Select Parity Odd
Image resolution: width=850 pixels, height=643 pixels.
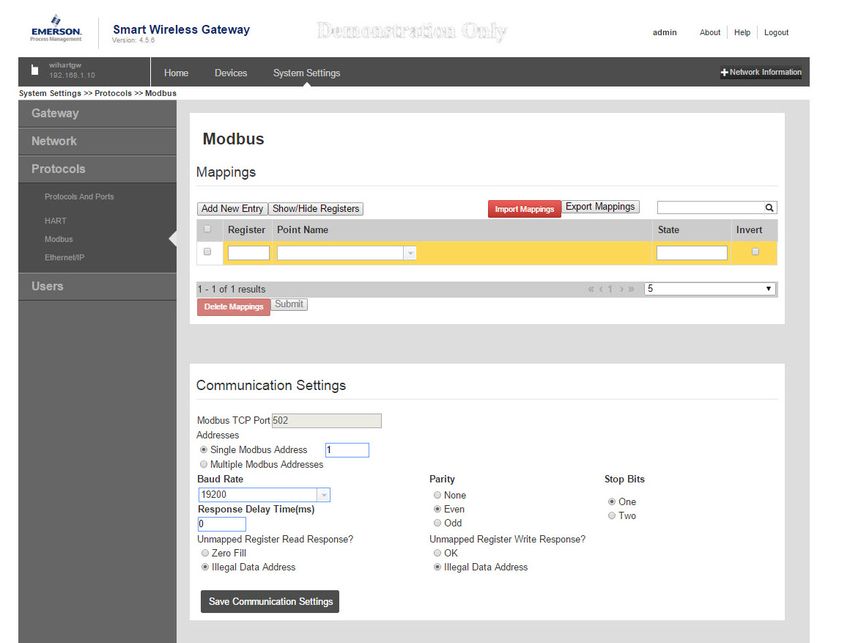tap(437, 523)
